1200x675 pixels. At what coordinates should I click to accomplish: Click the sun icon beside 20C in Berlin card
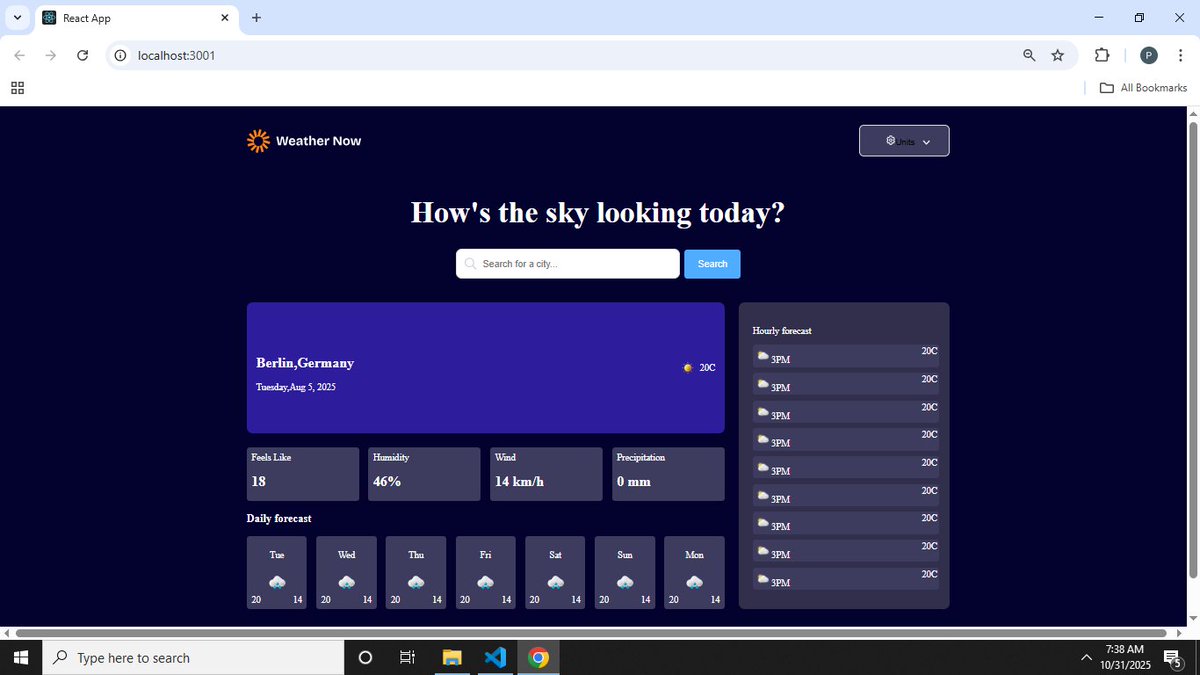[687, 368]
